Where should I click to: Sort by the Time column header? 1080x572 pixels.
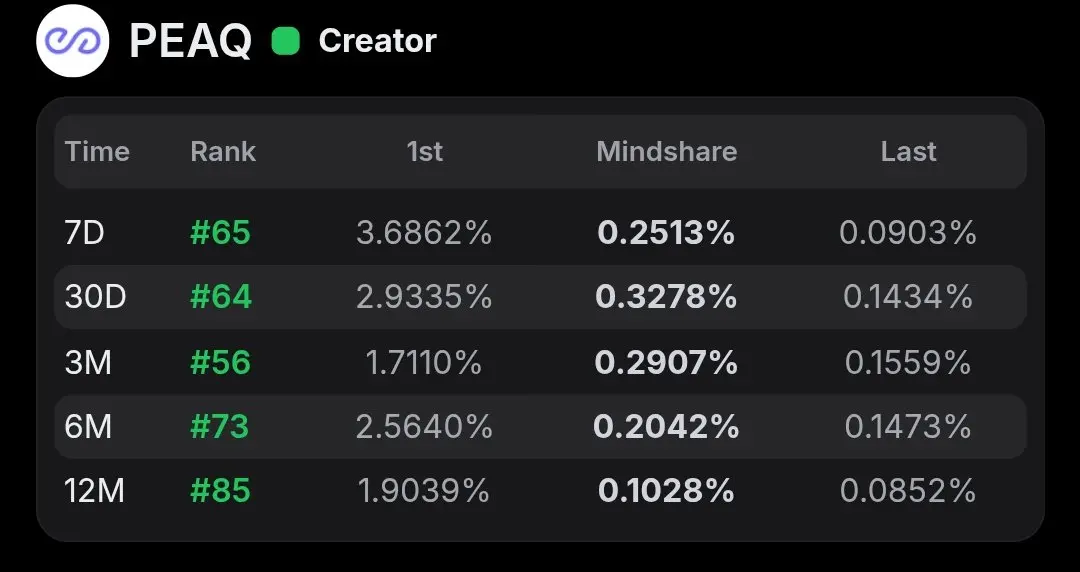click(97, 152)
